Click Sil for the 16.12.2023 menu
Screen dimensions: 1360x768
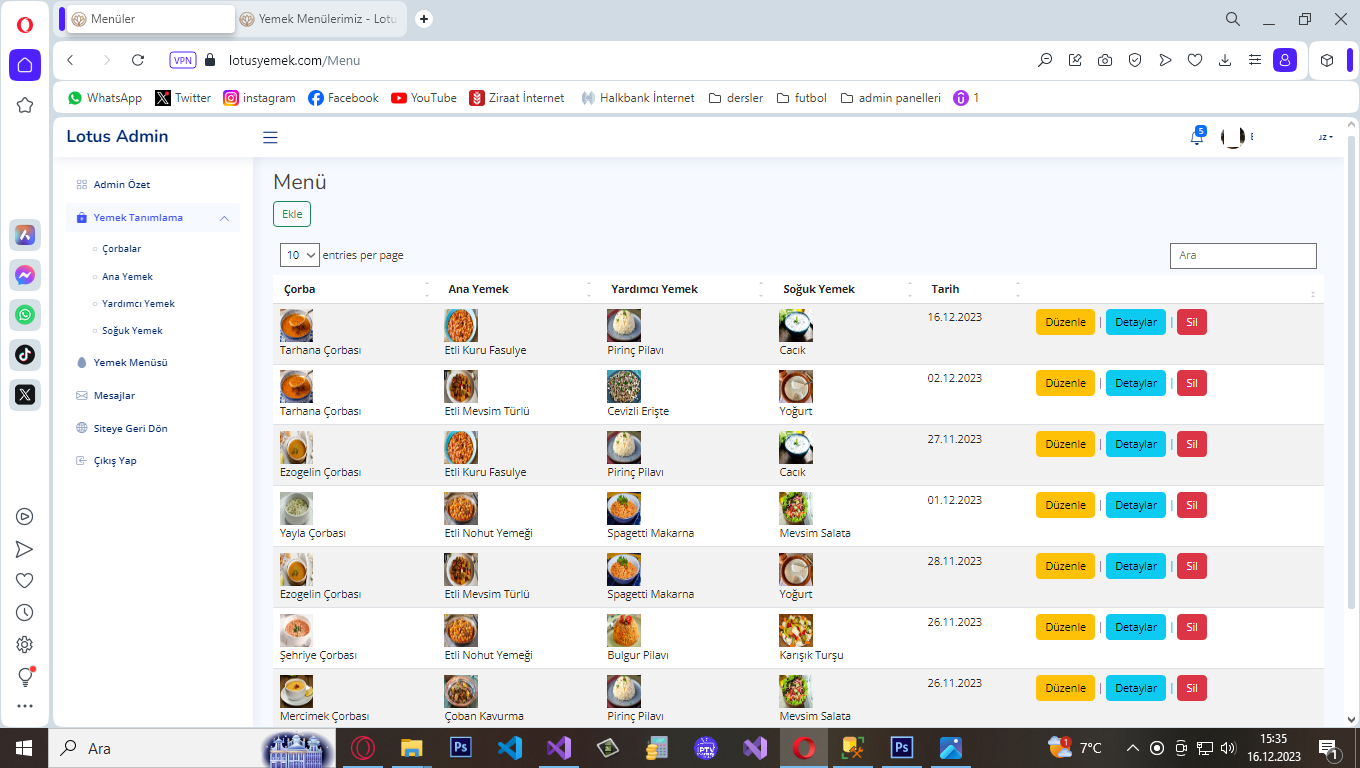[1191, 322]
